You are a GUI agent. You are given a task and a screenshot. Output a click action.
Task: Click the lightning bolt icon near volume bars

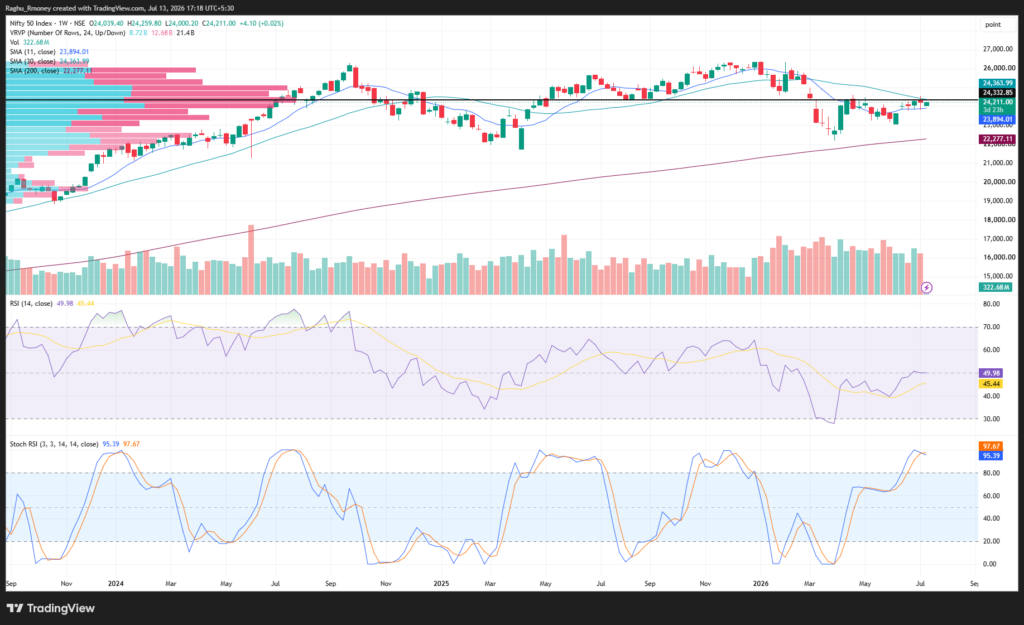[x=926, y=287]
